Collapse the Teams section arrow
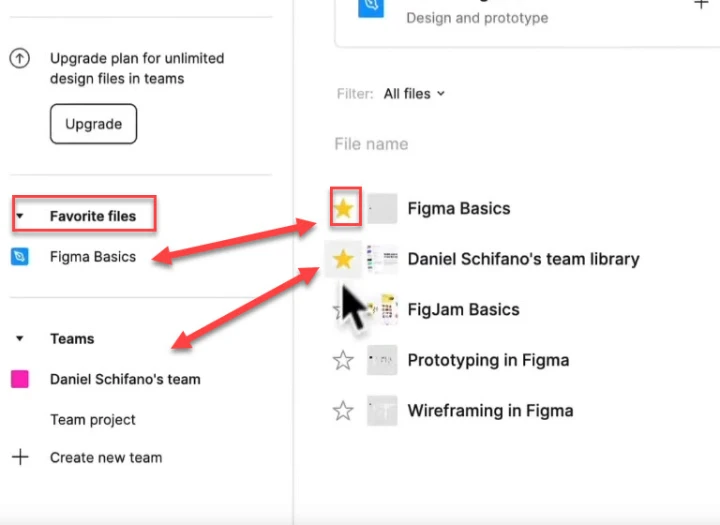This screenshot has width=720, height=525. click(x=20, y=339)
